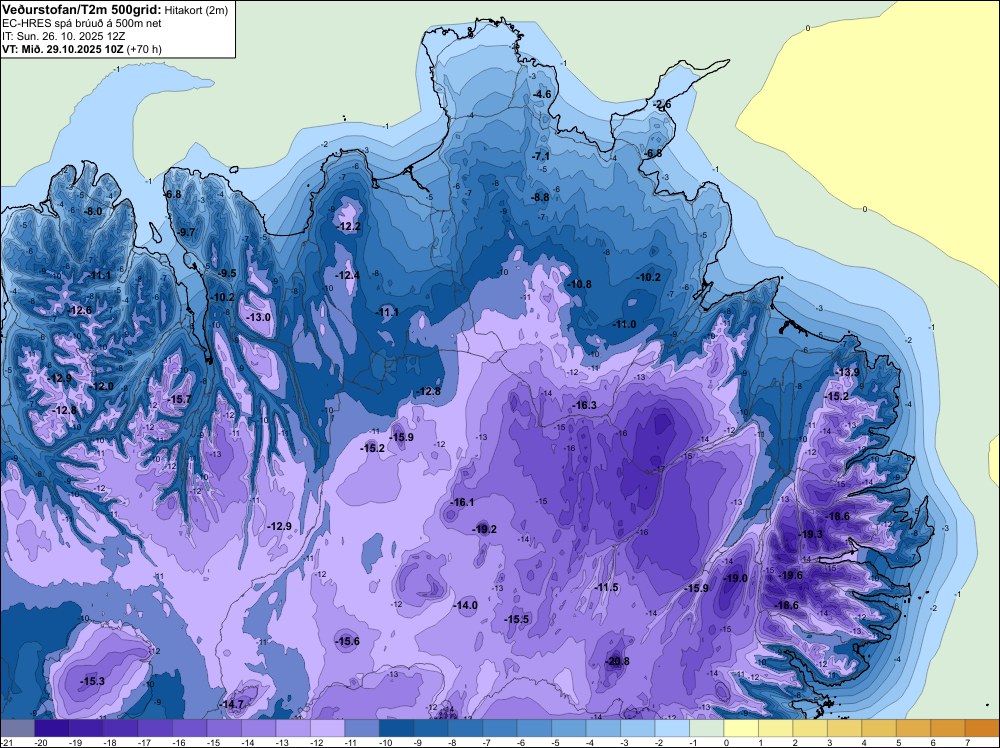Click the grey legend swatch above -21
The height and width of the screenshot is (748, 1000).
[x=17, y=728]
